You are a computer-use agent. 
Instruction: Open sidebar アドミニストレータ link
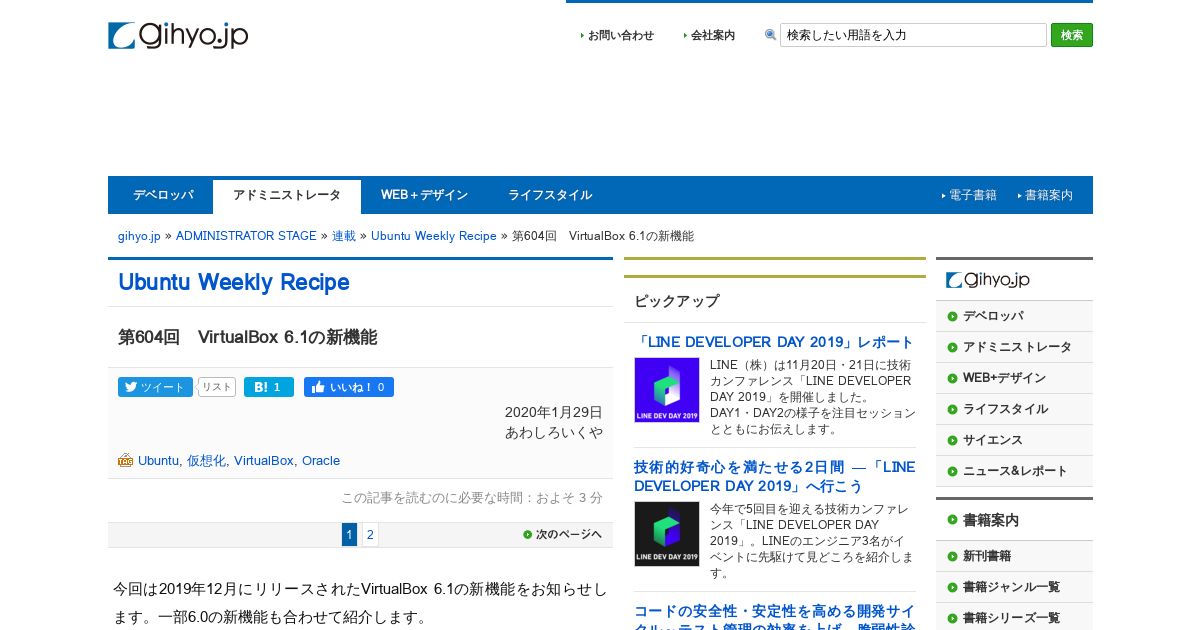coord(1017,347)
